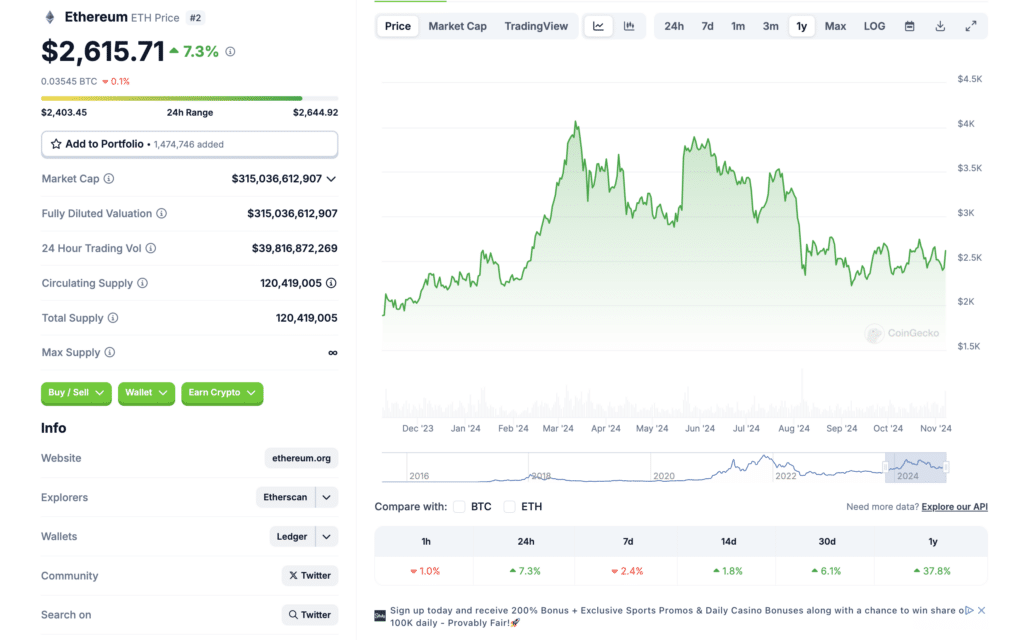Set chart range to Max
The height and width of the screenshot is (640, 1024).
click(835, 26)
